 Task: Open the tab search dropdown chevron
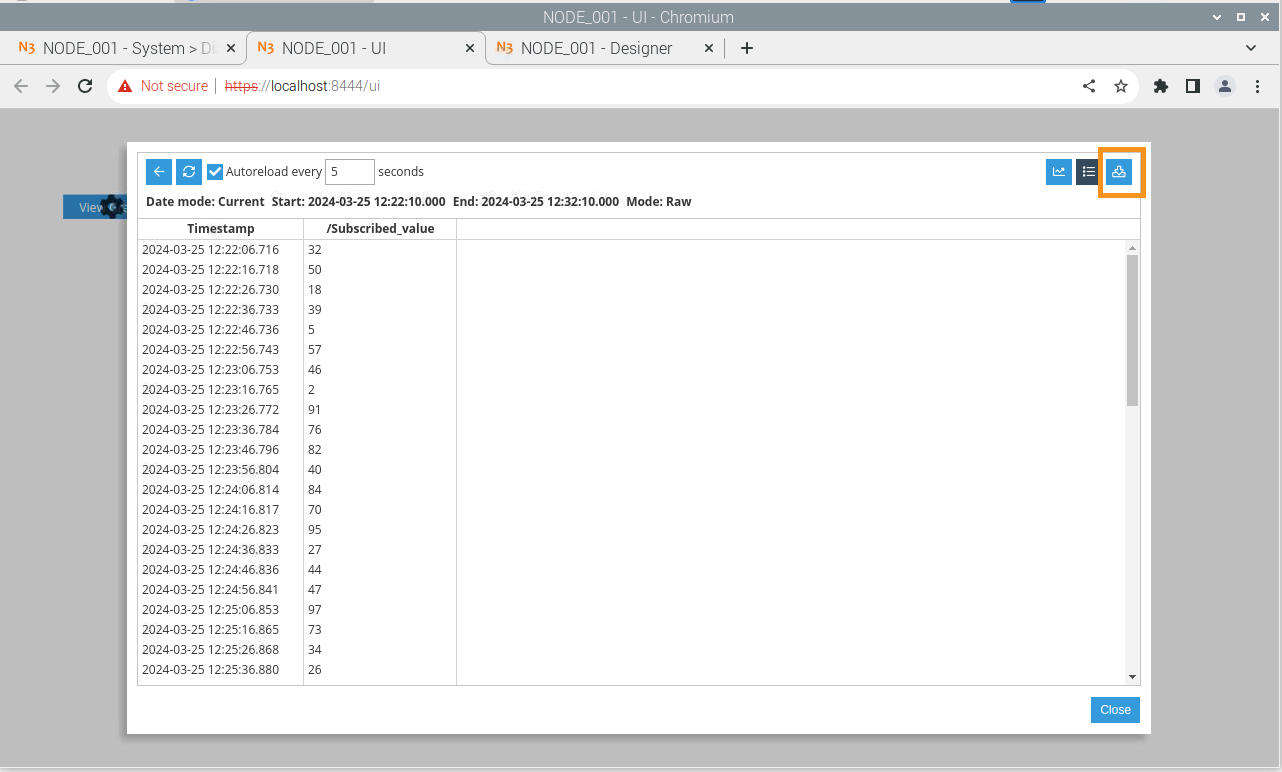coord(1251,48)
